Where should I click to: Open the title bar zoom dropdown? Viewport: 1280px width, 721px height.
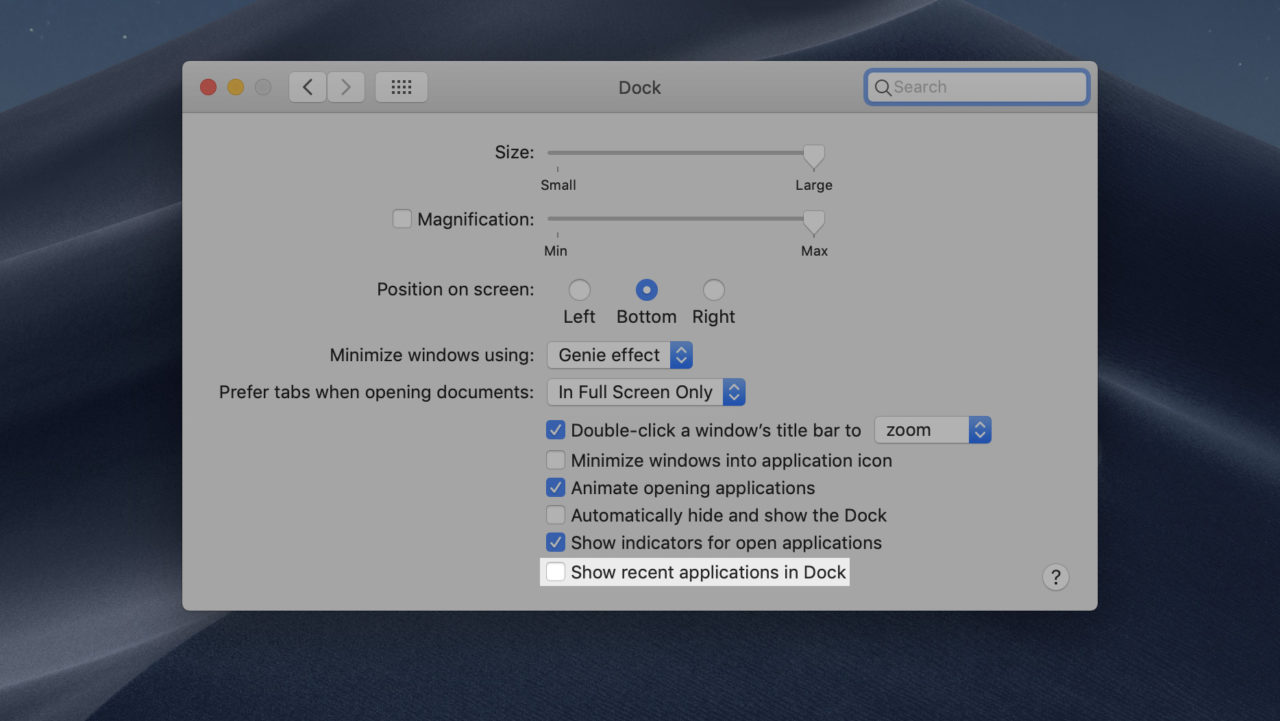(933, 430)
